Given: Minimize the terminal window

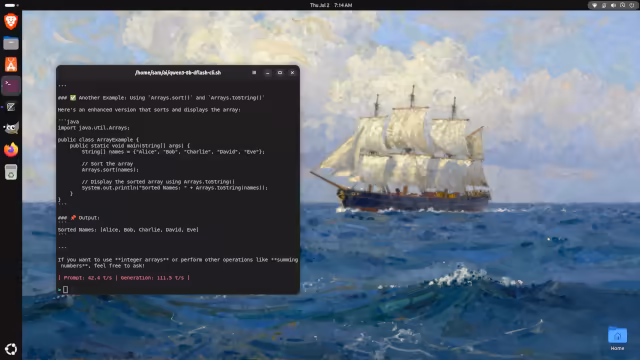Looking at the screenshot, I should (267, 73).
